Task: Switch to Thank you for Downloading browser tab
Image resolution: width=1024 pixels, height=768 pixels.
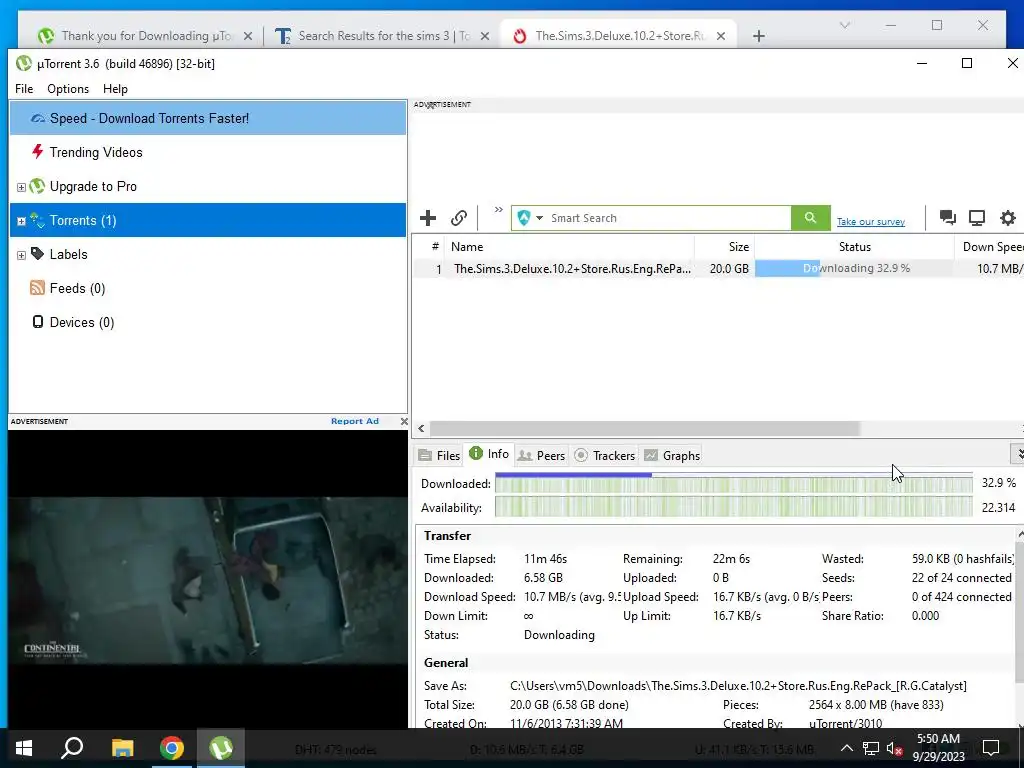Action: [145, 36]
